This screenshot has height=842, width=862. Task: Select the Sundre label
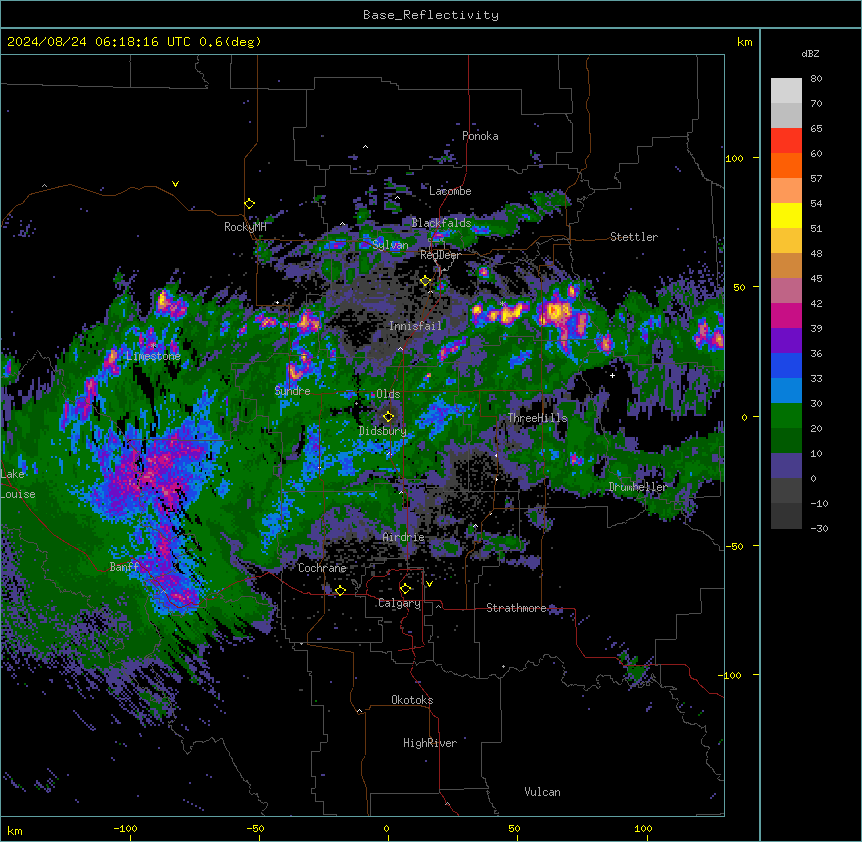coord(292,391)
